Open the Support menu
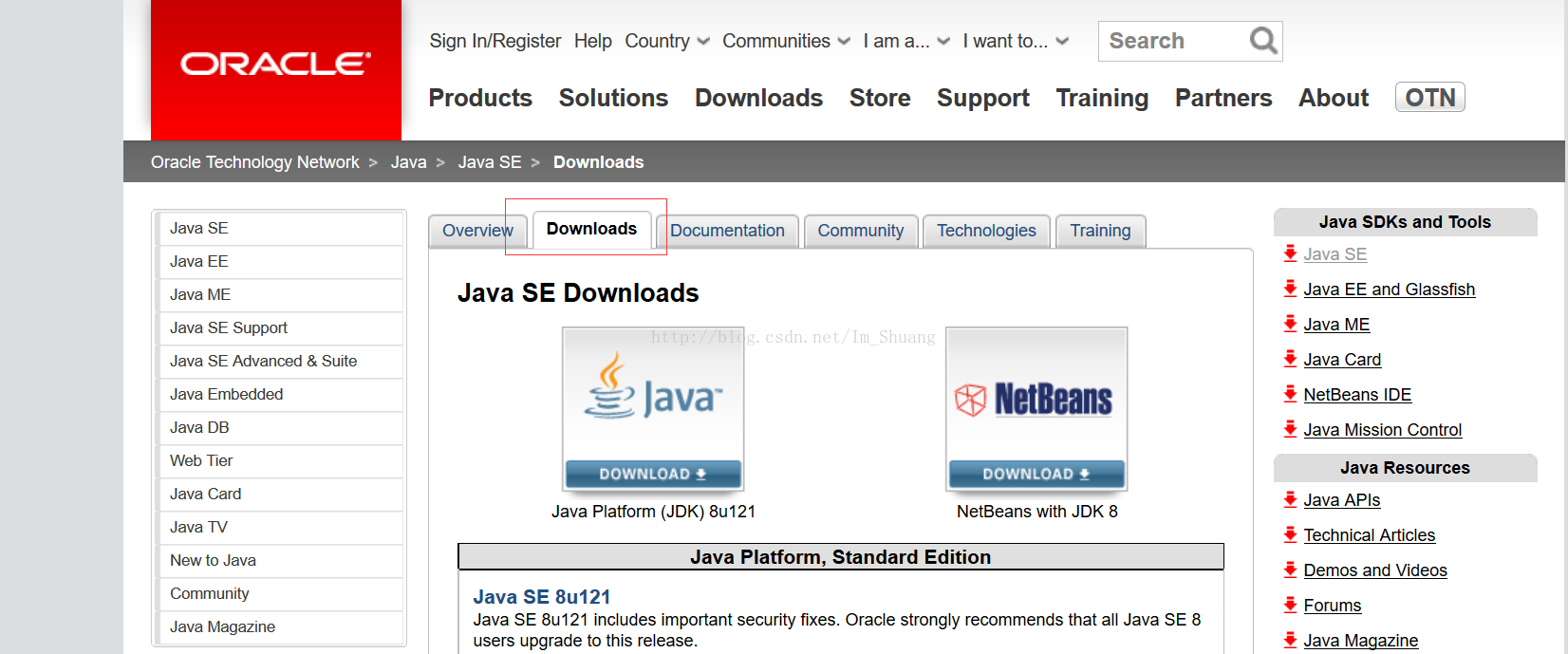The width and height of the screenshot is (1568, 654). click(983, 98)
